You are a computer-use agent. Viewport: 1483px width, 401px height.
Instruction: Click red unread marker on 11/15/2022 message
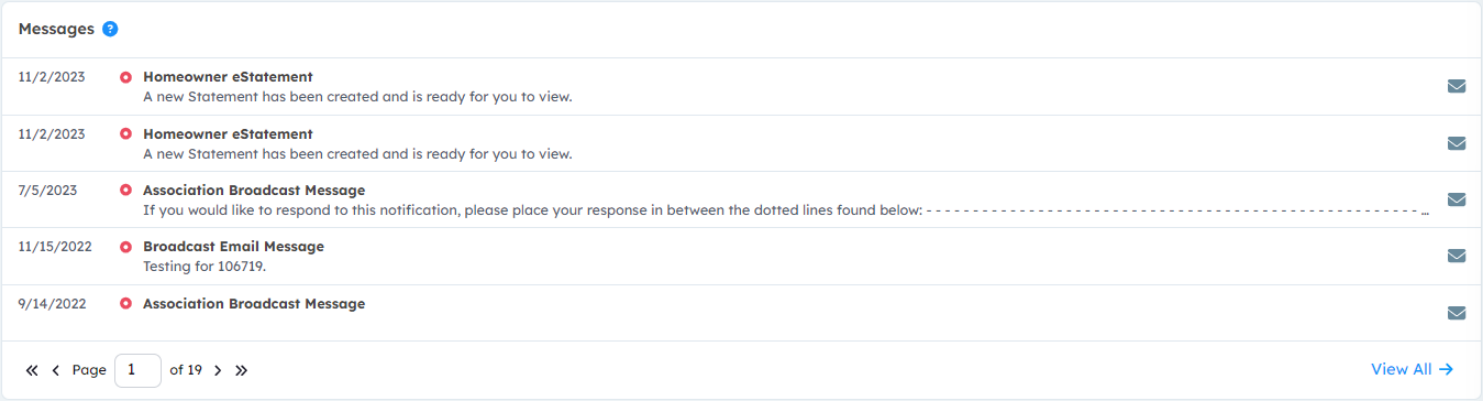[126, 247]
